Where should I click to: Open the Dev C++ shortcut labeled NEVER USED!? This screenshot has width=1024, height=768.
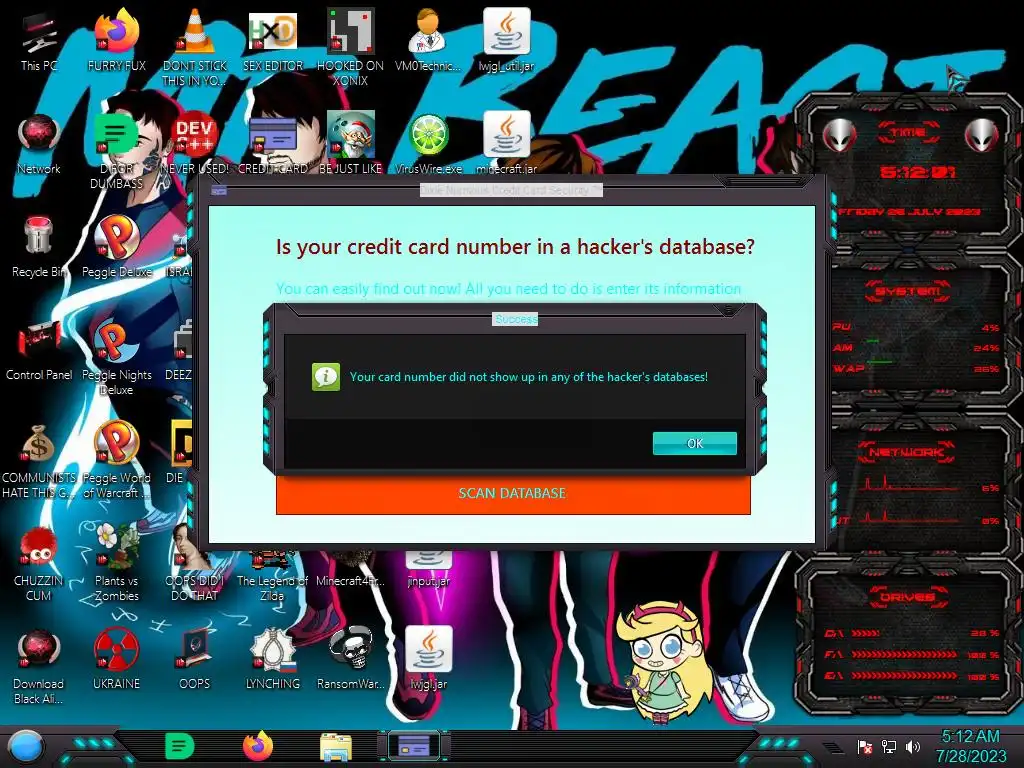click(x=195, y=144)
